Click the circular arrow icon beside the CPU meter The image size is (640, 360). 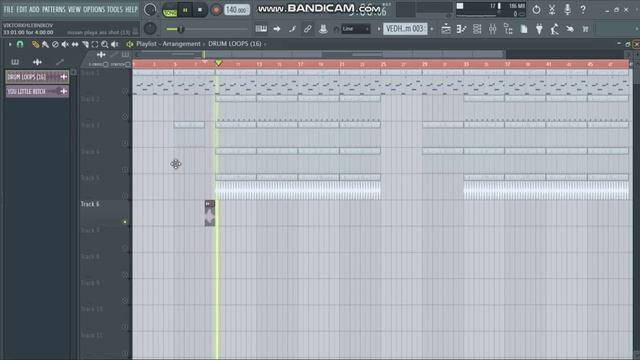pyautogui.click(x=536, y=10)
